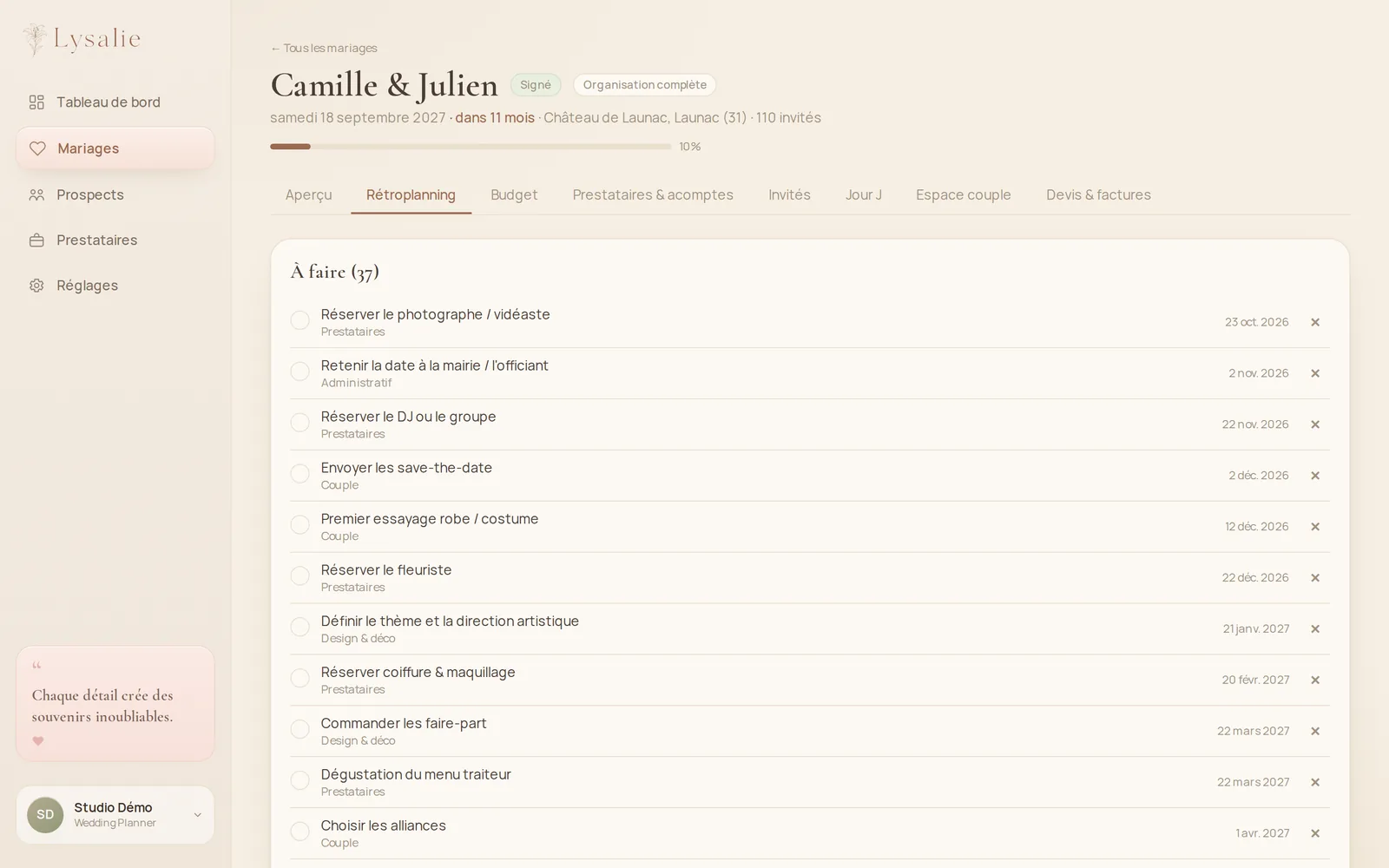Delete the 'Commander les faire-part' task
1389x868 pixels.
click(1315, 732)
